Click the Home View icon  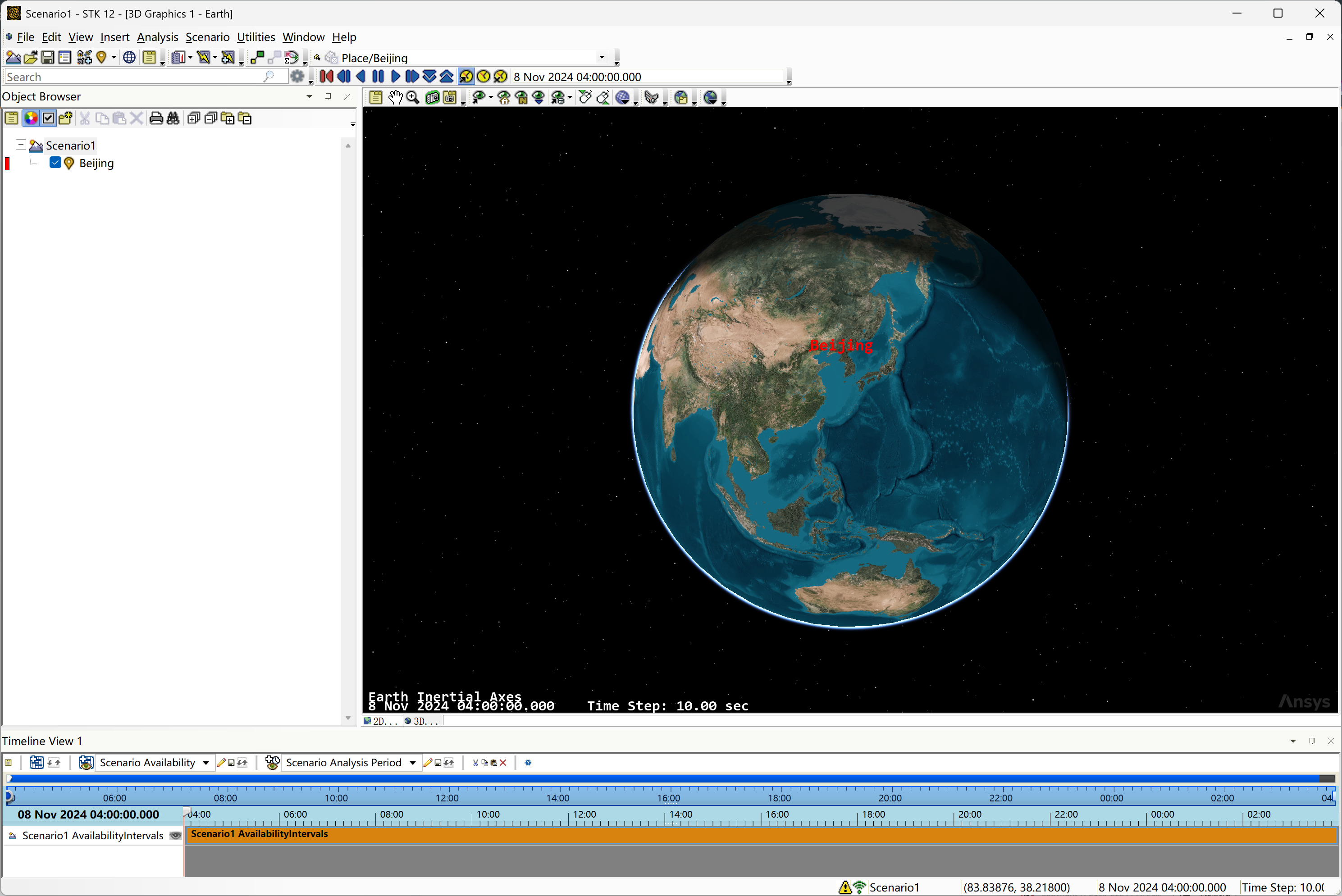pos(503,98)
